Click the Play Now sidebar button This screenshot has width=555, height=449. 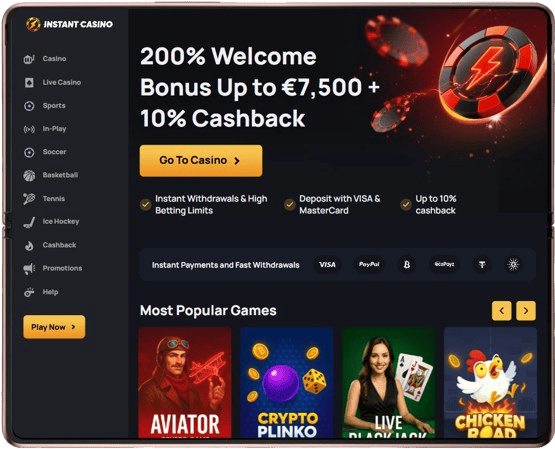pos(54,327)
